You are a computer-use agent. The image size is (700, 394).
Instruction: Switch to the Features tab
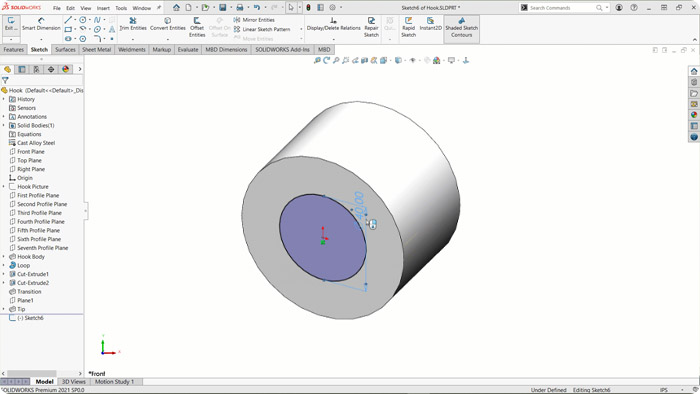pos(13,50)
